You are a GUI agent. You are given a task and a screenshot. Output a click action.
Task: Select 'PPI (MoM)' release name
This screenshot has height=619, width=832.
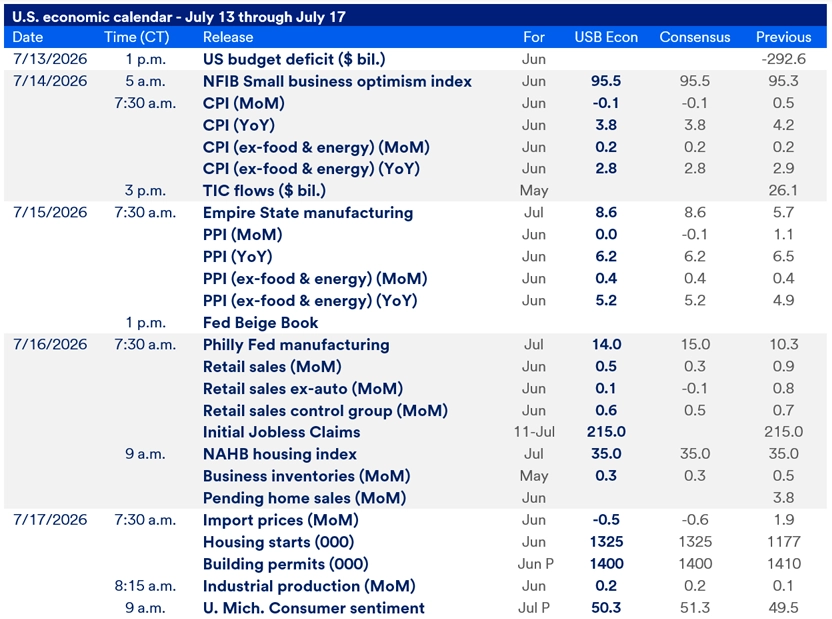pos(242,234)
